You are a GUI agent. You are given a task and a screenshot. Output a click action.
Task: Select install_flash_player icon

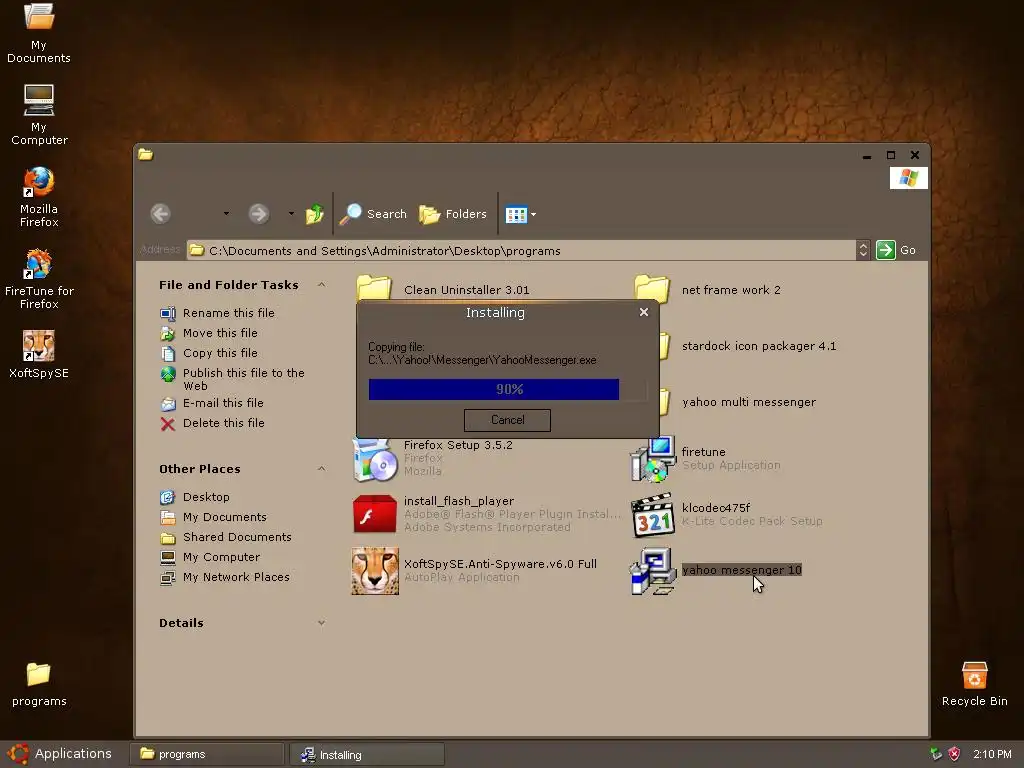click(375, 514)
